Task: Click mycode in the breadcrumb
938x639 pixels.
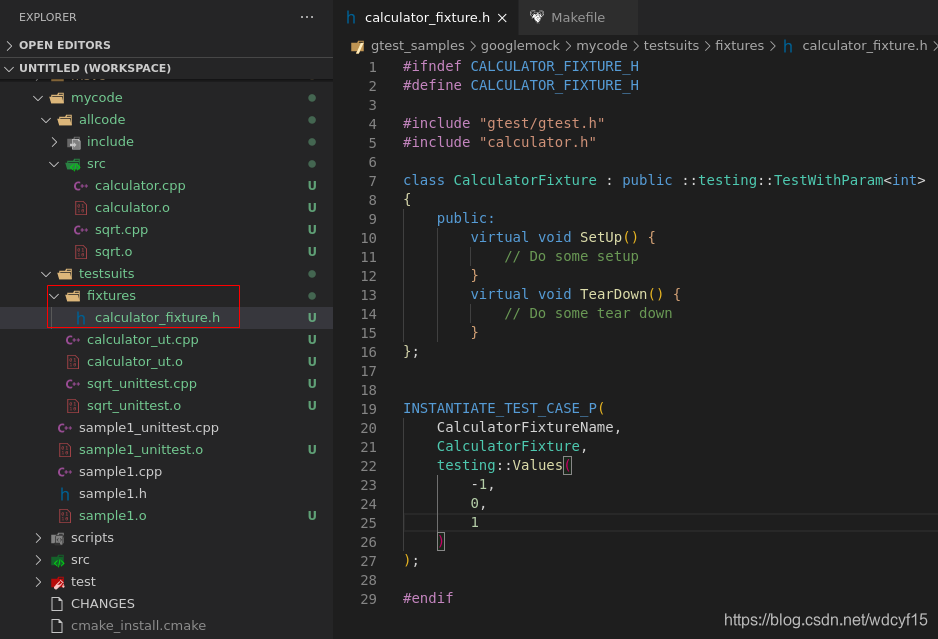Action: 601,45
